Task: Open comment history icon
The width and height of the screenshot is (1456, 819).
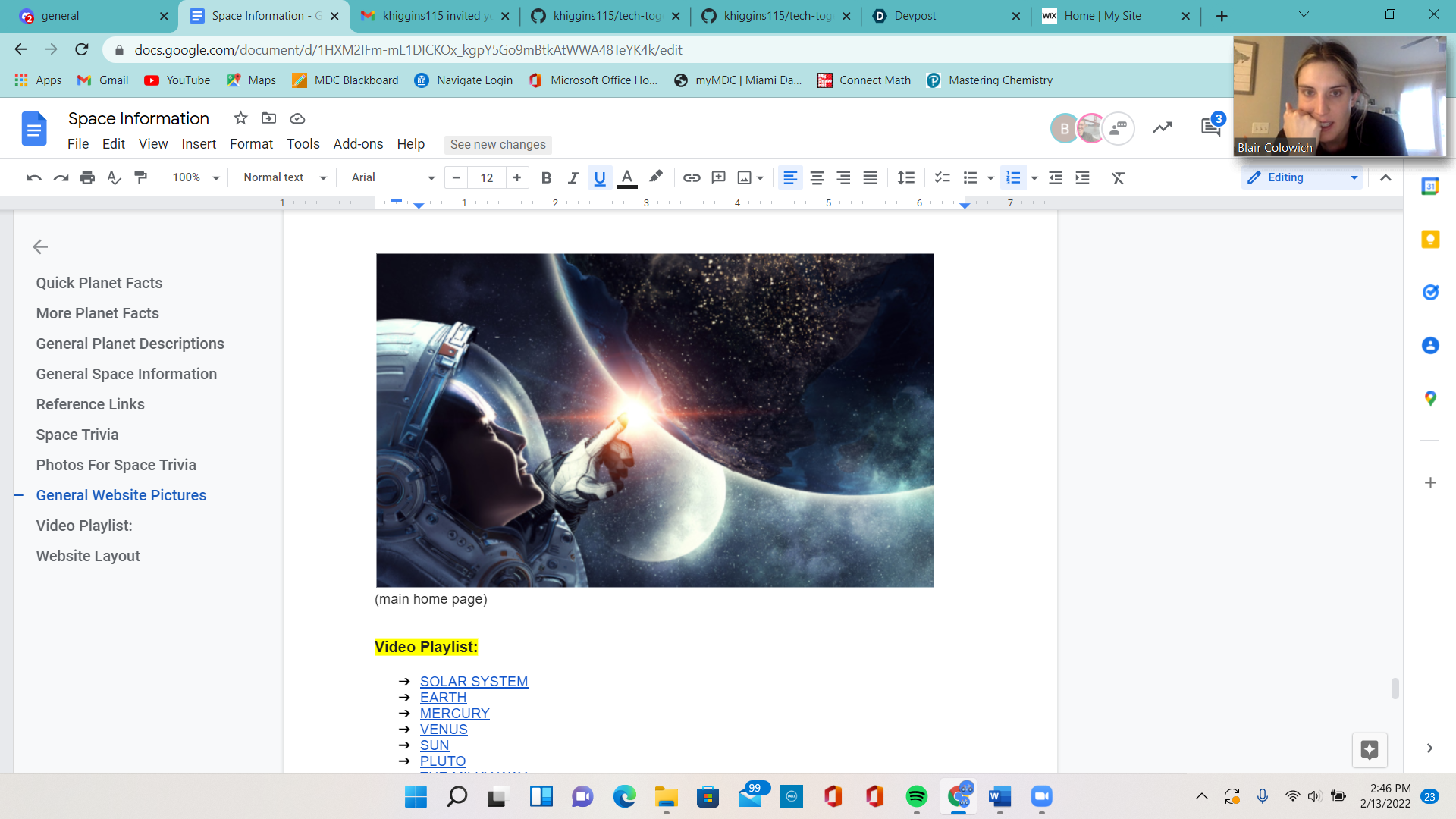Action: (1210, 127)
